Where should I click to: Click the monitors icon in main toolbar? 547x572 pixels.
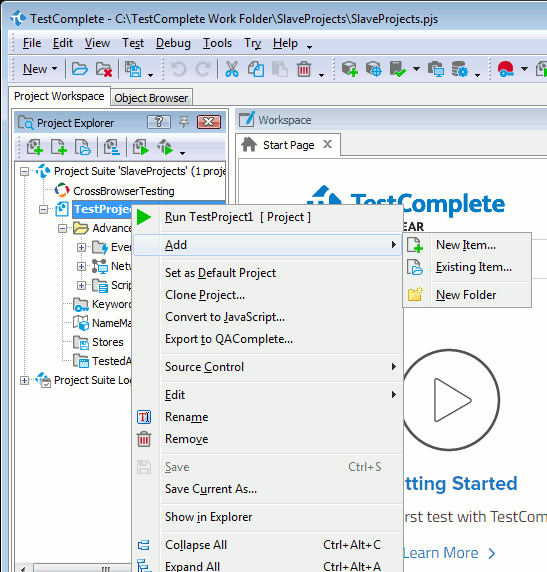point(436,69)
